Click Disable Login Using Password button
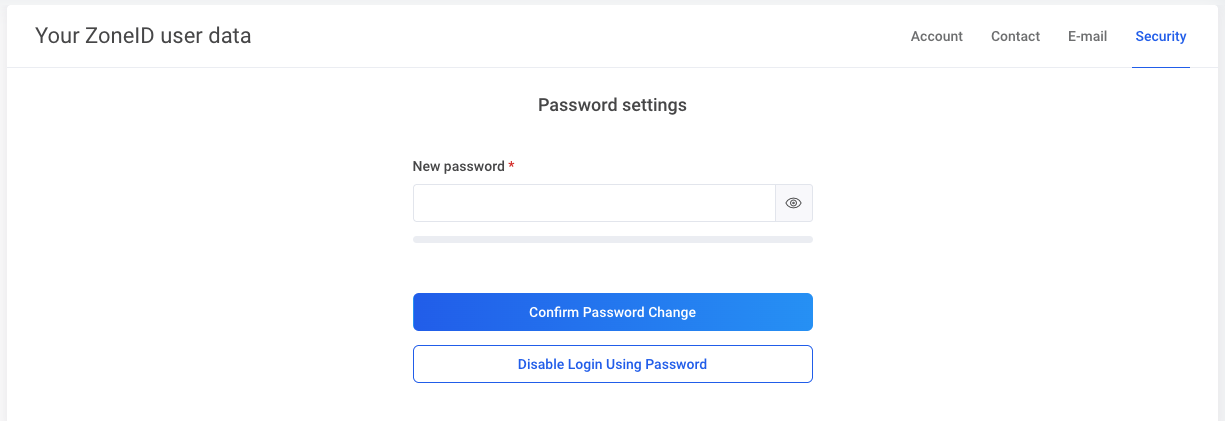 (612, 364)
